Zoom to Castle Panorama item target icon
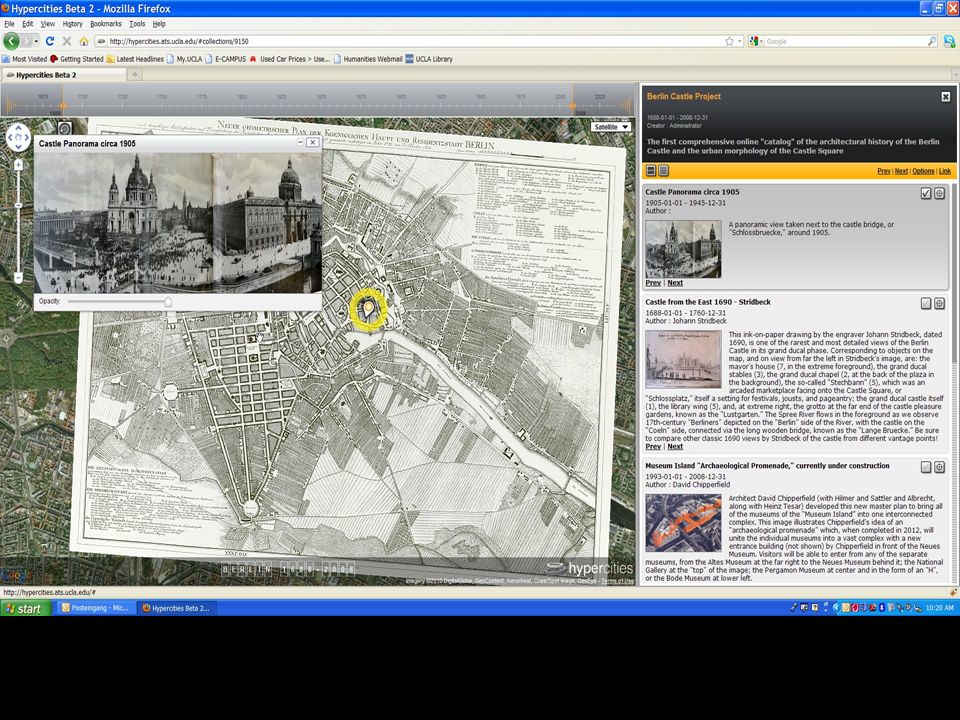 pyautogui.click(x=939, y=193)
